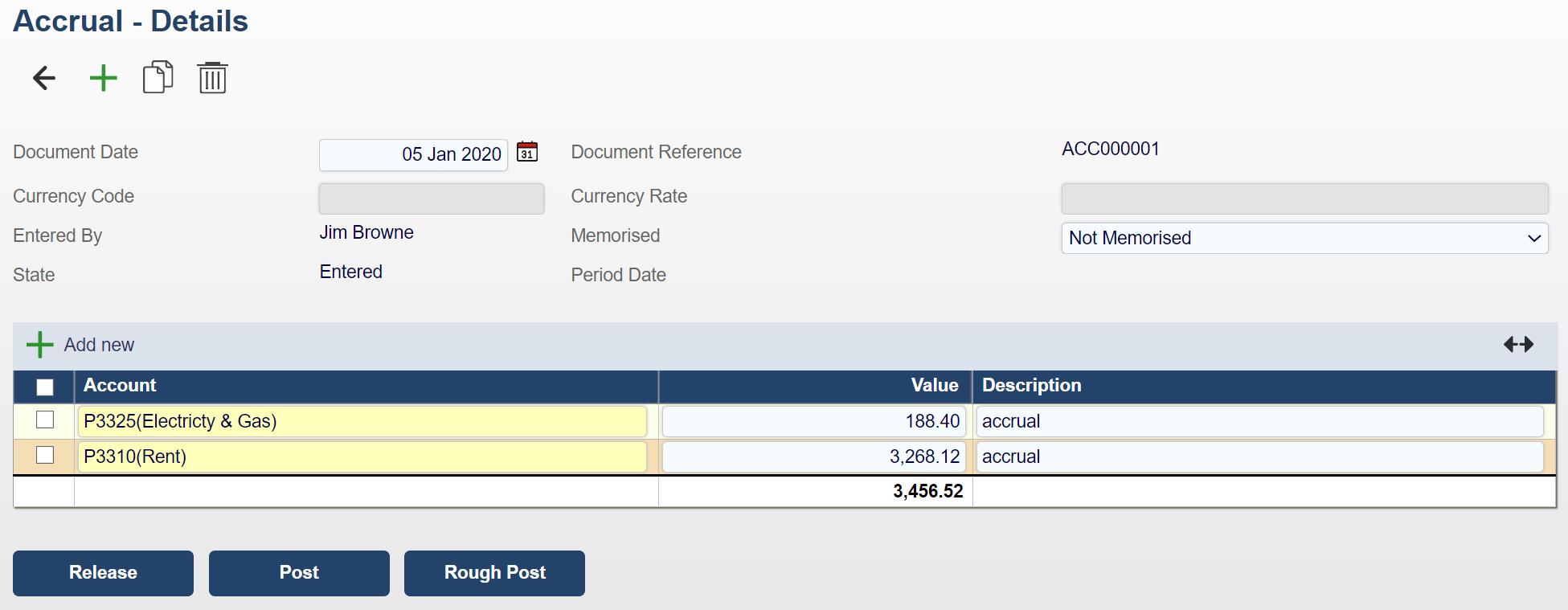Click the copy document icon

tap(158, 78)
